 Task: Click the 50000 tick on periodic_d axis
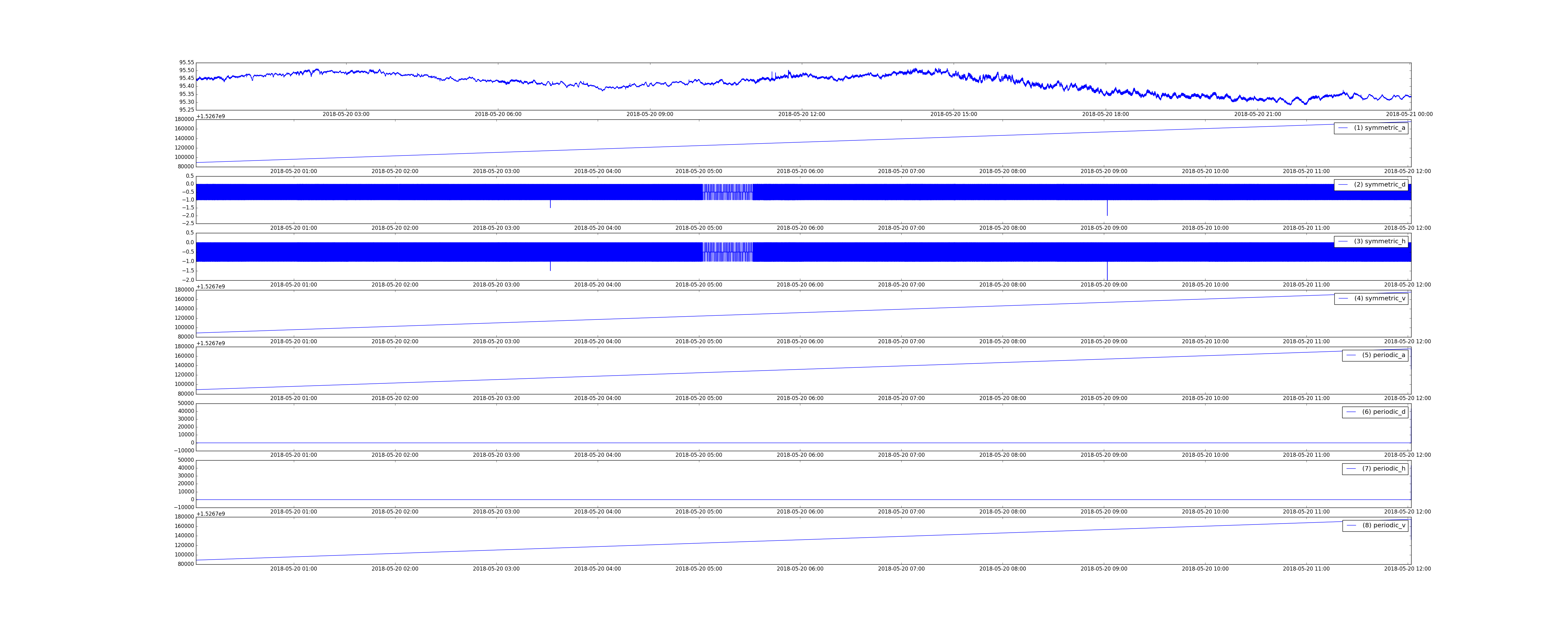(x=186, y=403)
